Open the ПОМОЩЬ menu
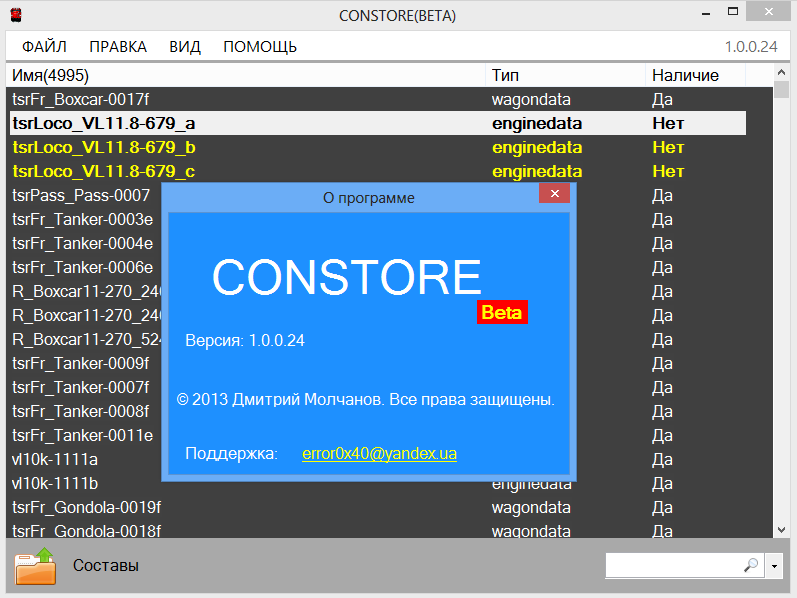The width and height of the screenshot is (797, 598). [x=260, y=47]
